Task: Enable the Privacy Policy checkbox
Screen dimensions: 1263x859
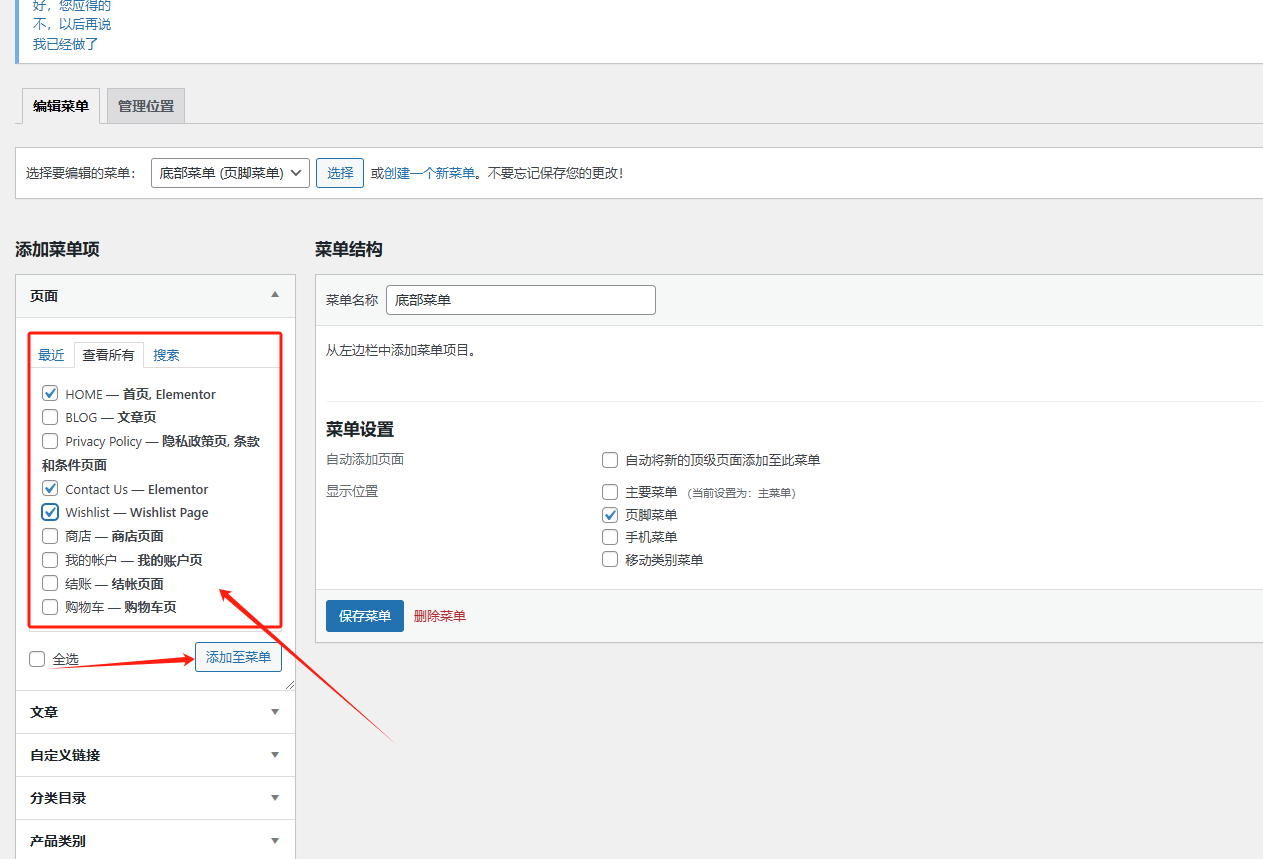Action: click(50, 440)
